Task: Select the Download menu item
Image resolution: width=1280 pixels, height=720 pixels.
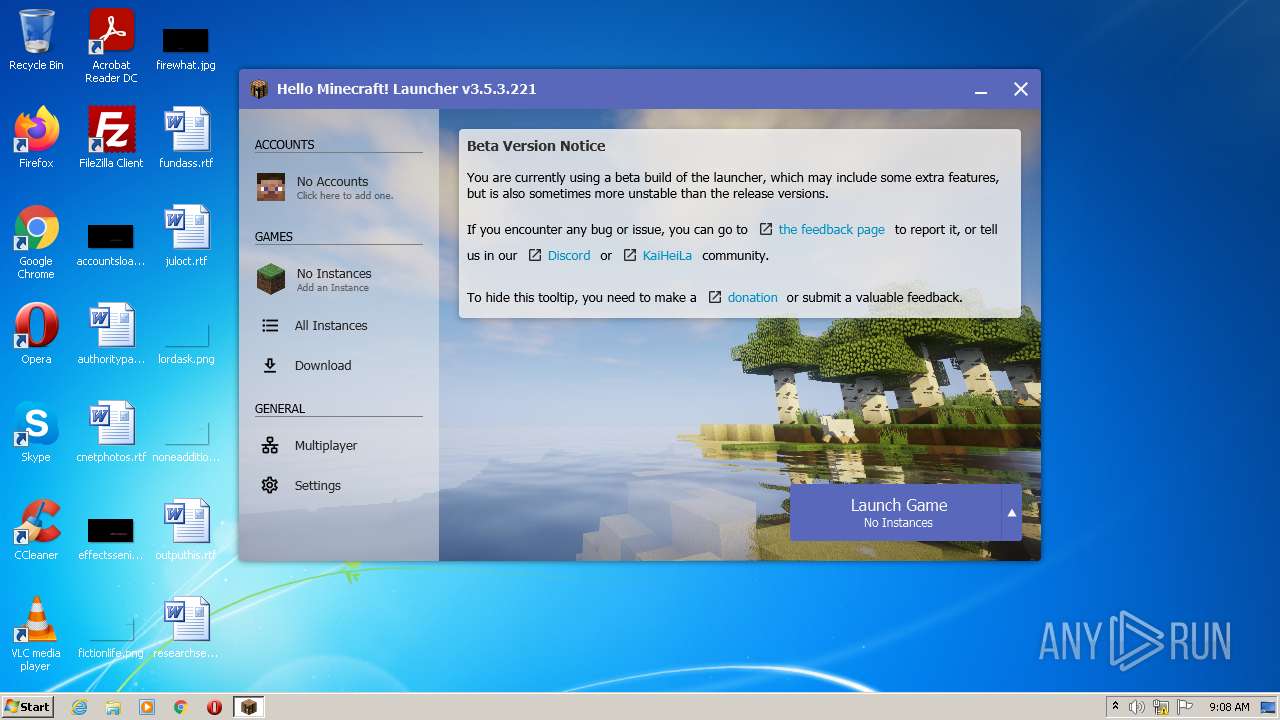Action: (x=339, y=365)
